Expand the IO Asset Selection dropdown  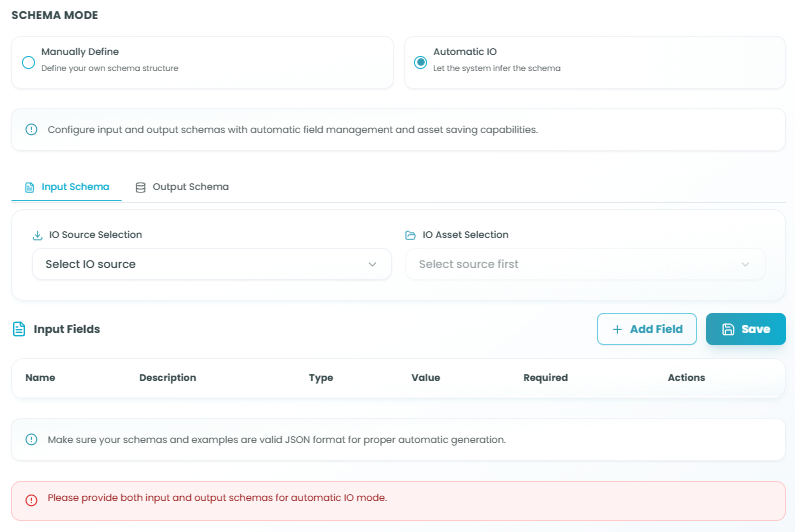[585, 264]
